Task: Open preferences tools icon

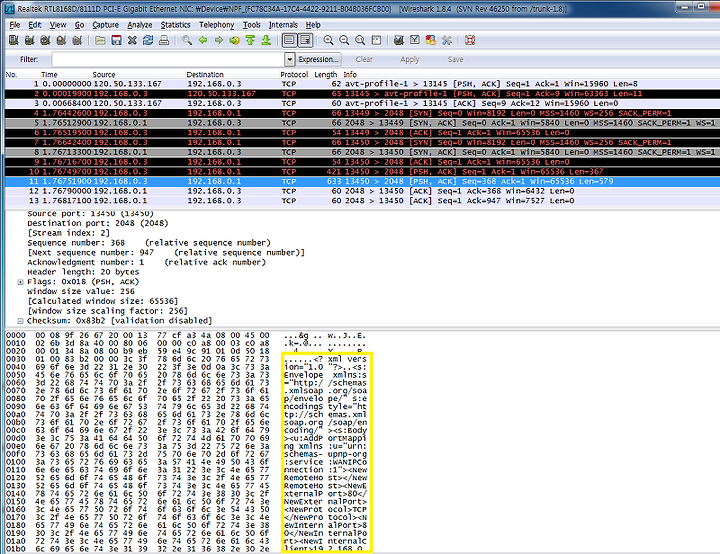Action: (446, 40)
